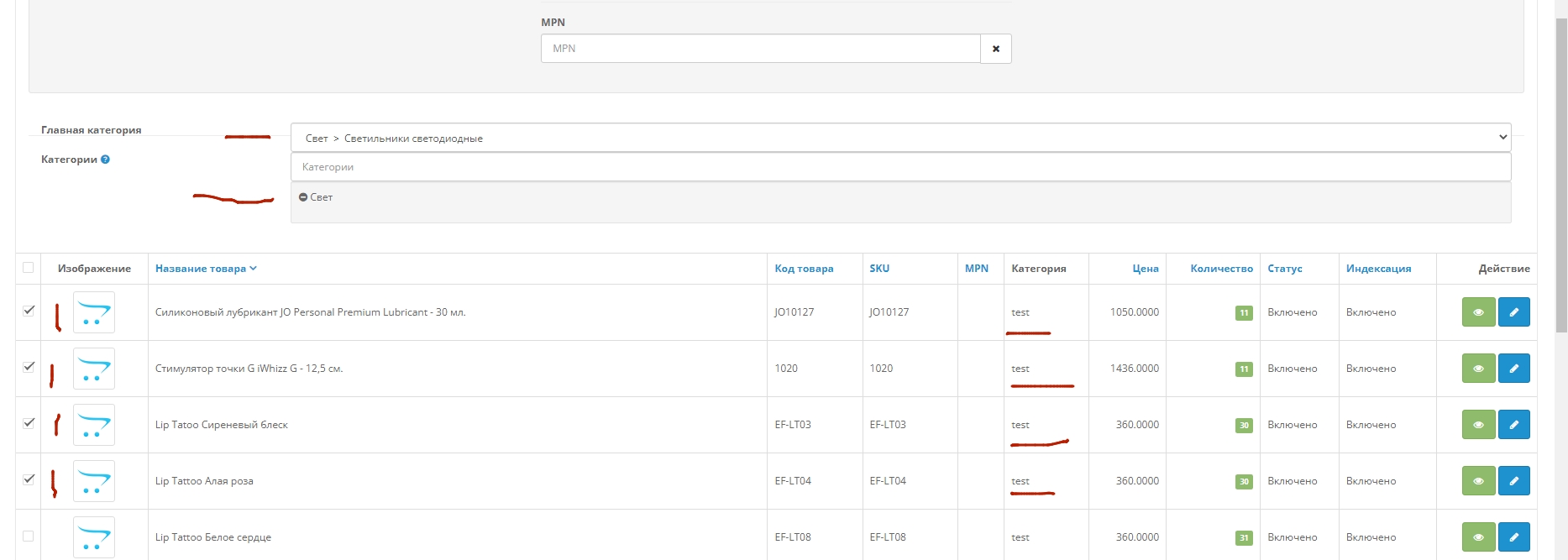Image resolution: width=1568 pixels, height=560 pixels.
Task: Click the help icon next to Категории
Action: 105,160
